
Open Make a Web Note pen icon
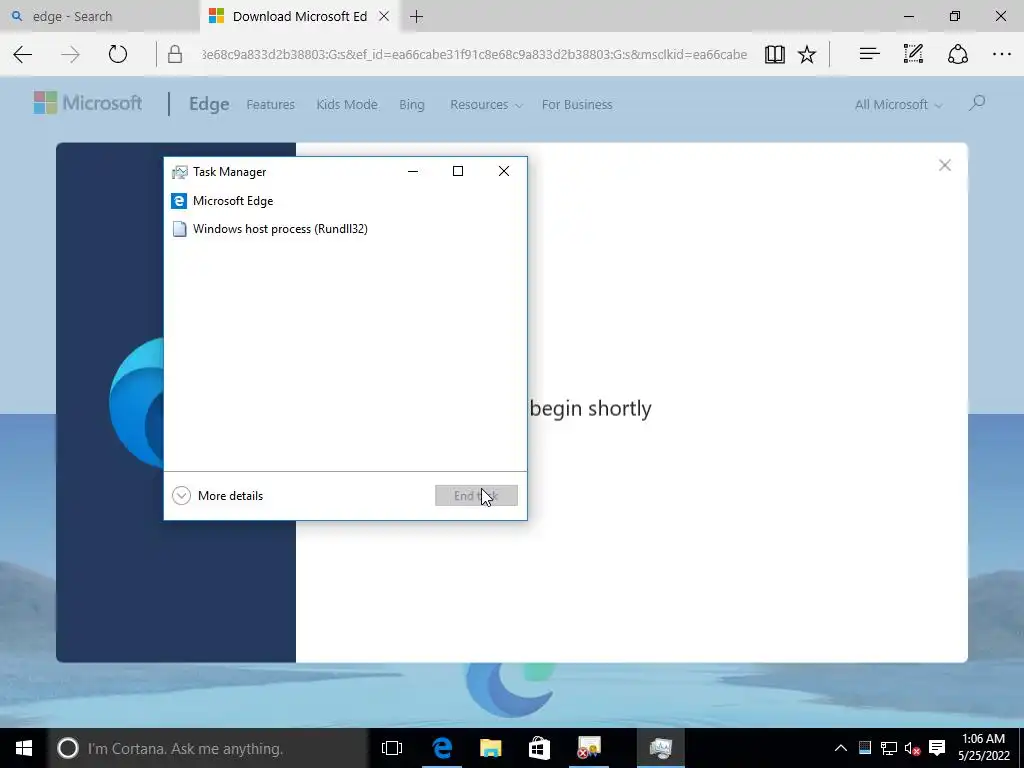913,54
